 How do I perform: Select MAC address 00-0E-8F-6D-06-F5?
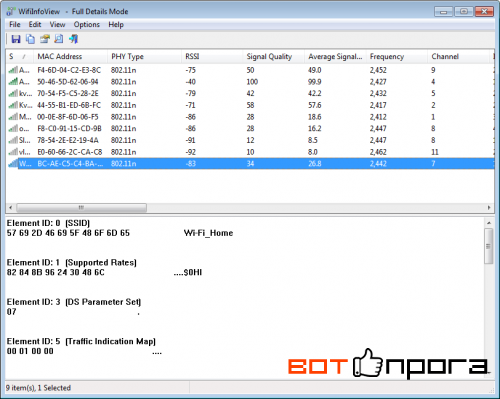(x=68, y=117)
